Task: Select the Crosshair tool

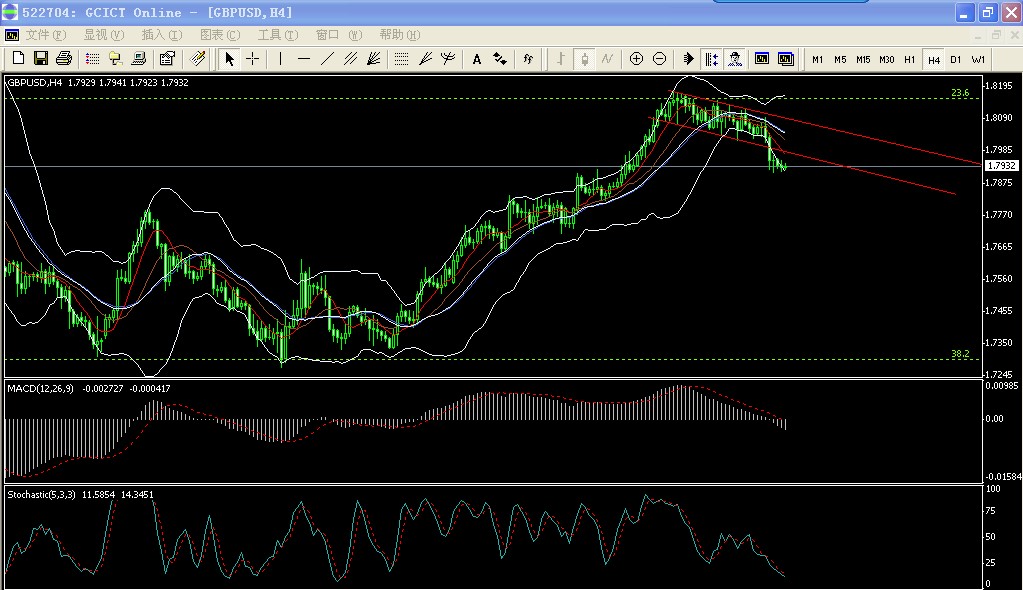Action: click(x=252, y=59)
